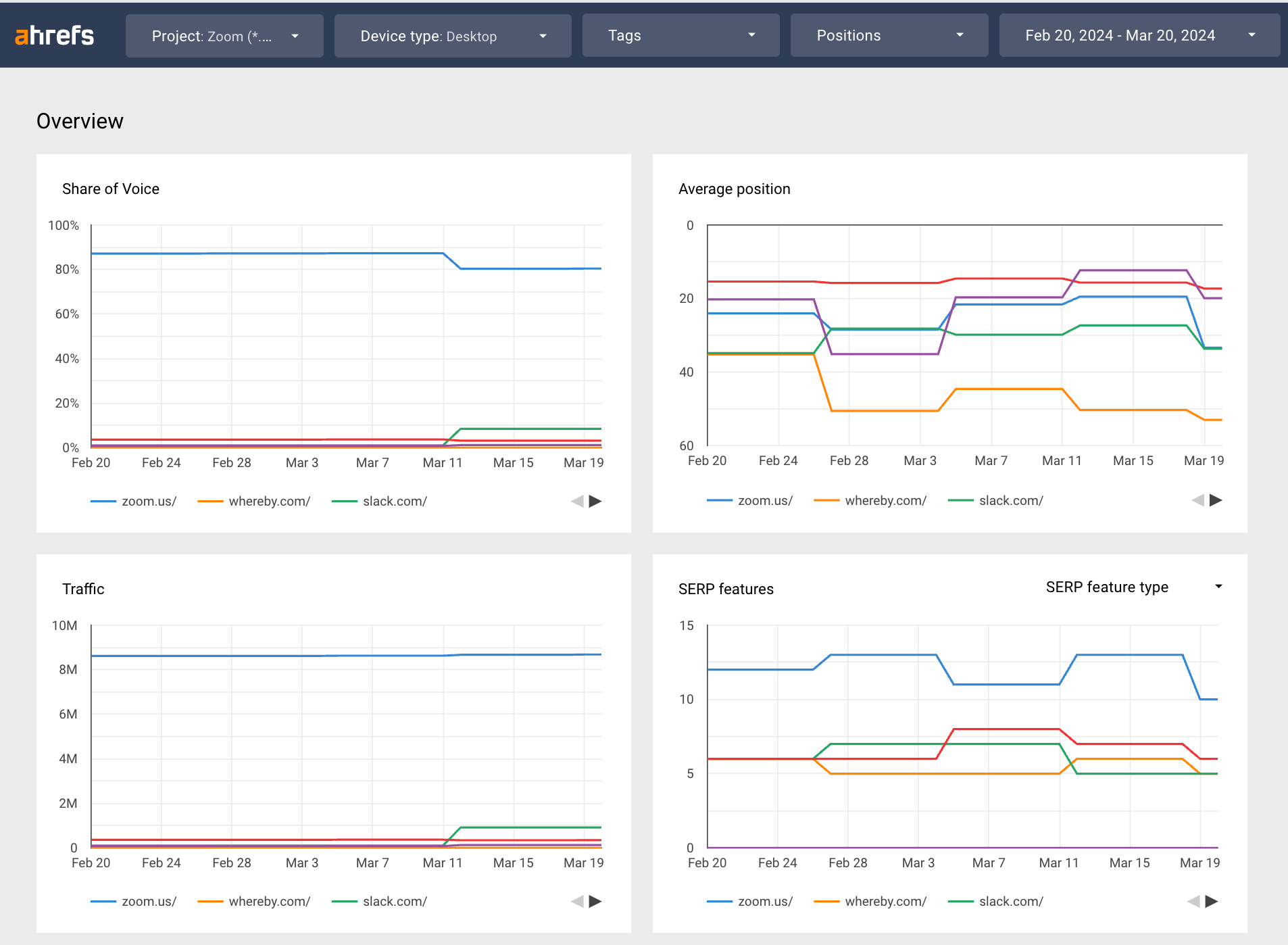Screen dimensions: 1288x945
Task: Open the Positions dropdown
Action: [889, 35]
